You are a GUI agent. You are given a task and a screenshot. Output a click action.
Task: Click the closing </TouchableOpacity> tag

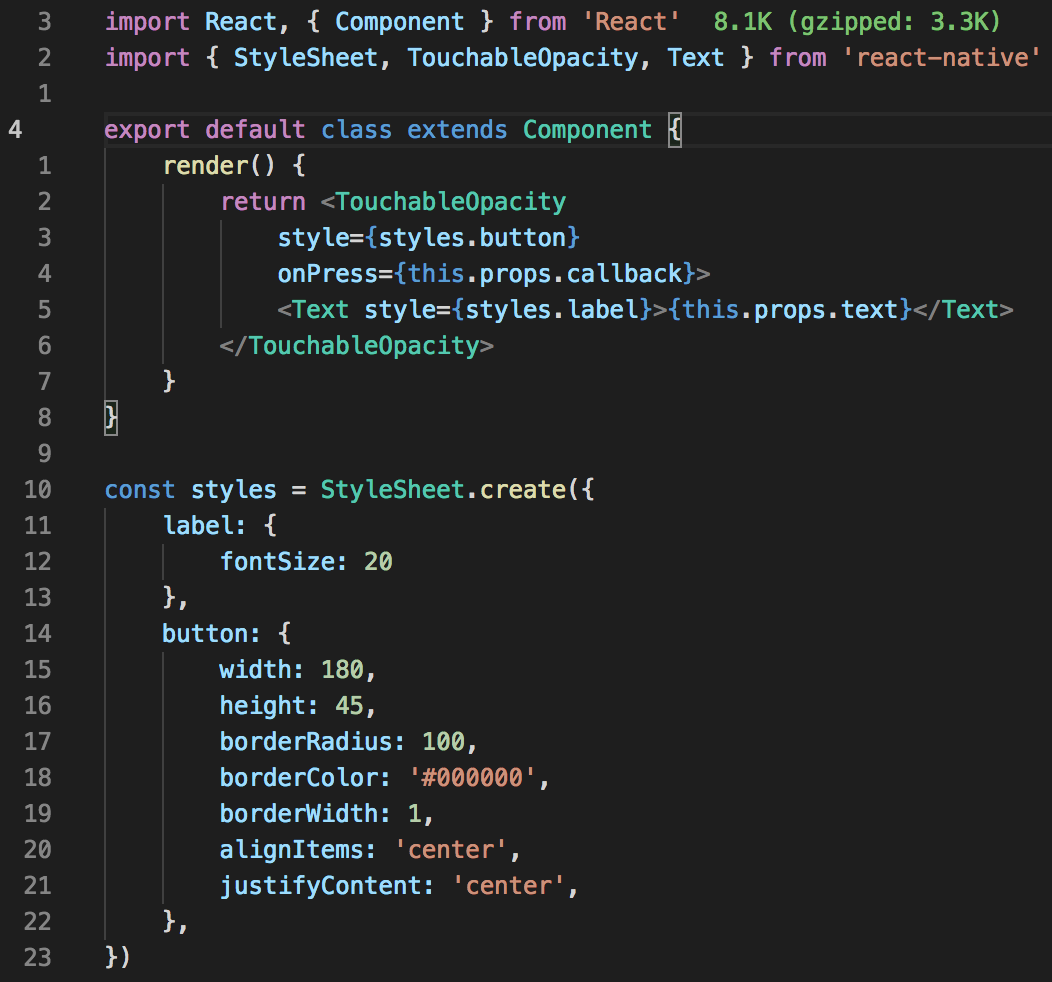coord(357,346)
